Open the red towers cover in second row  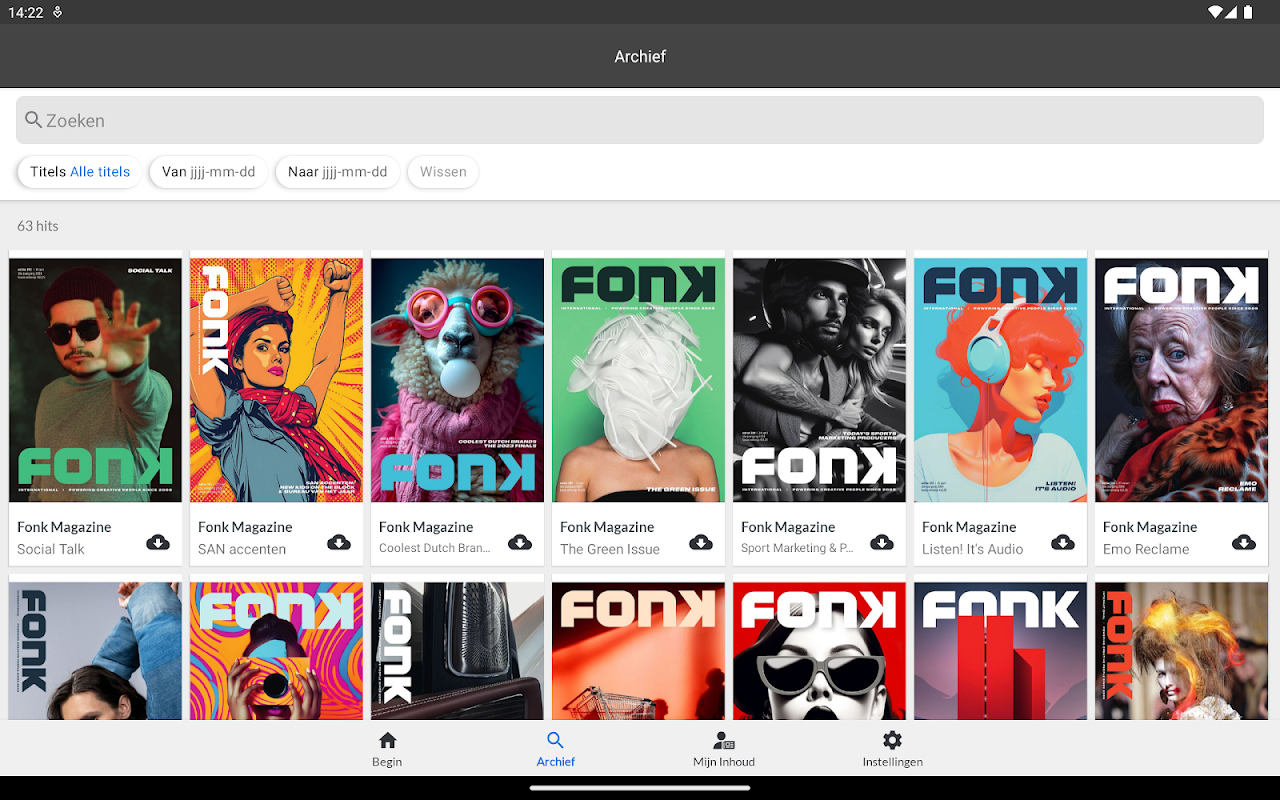1001,651
